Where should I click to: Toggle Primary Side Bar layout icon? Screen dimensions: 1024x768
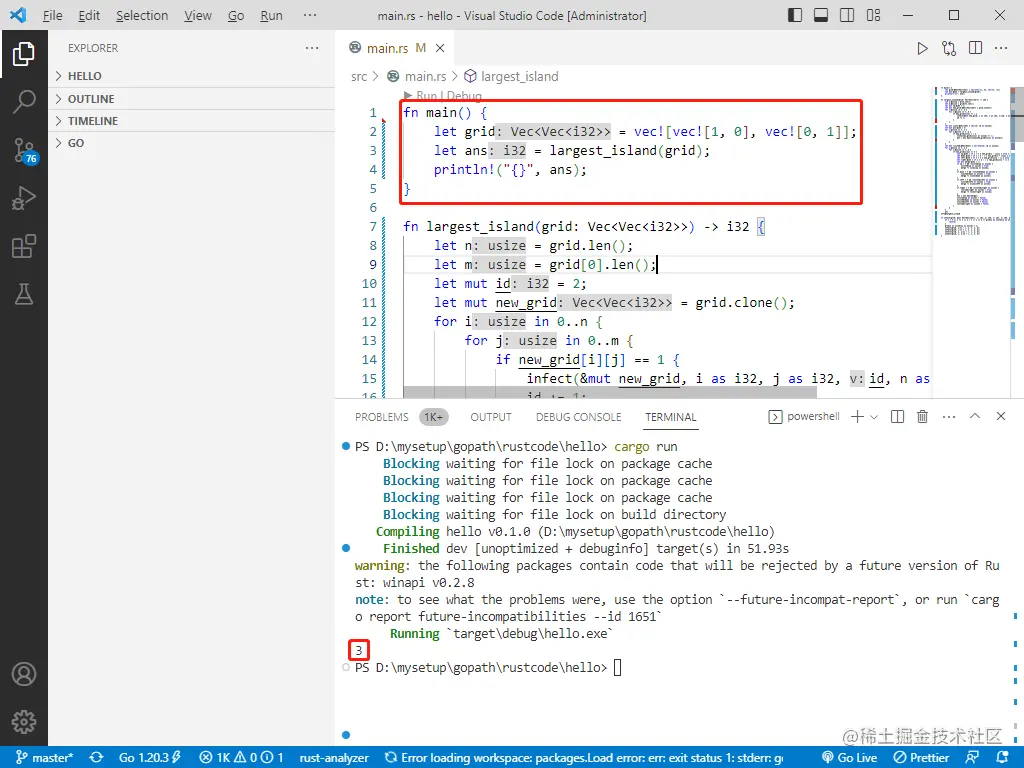(795, 15)
